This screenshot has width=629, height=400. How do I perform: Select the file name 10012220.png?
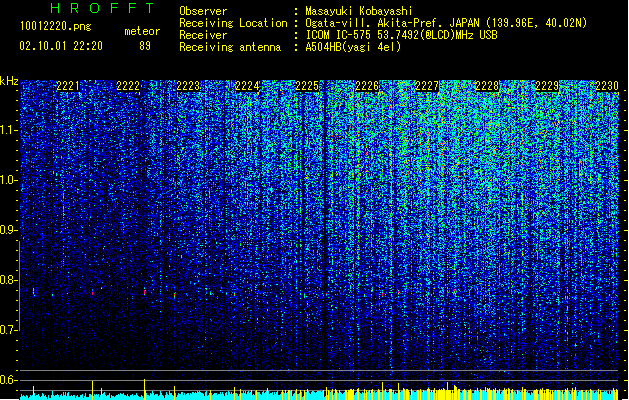(56, 27)
